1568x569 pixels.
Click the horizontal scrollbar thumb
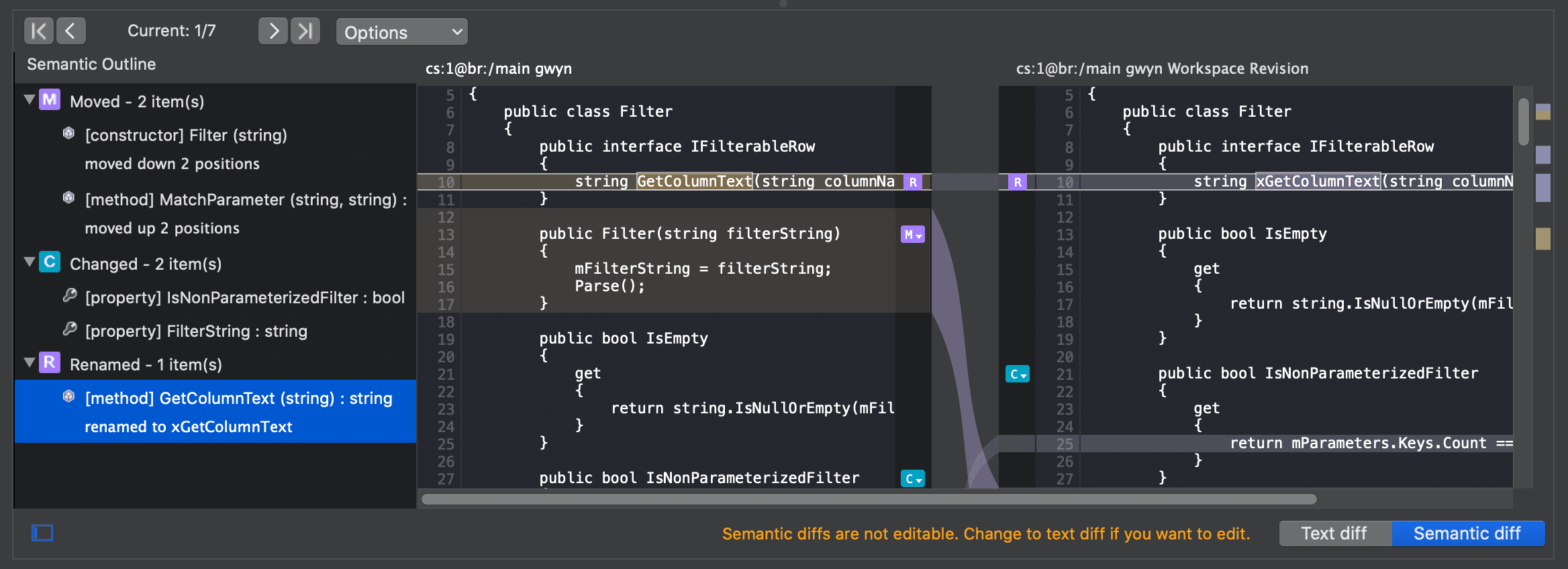869,499
